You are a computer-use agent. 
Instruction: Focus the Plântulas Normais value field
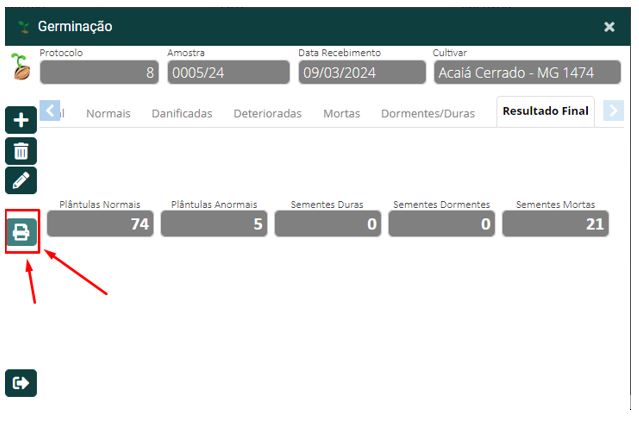99,224
